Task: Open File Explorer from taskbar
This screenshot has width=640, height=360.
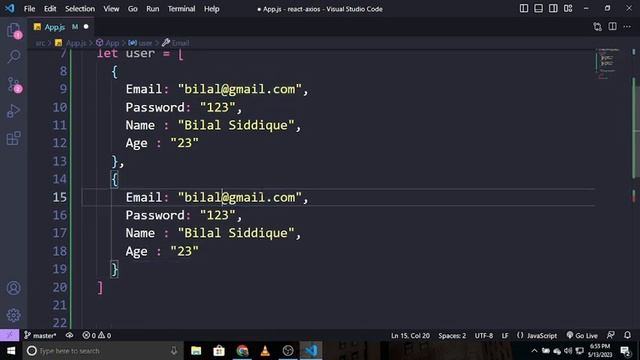Action: click(196, 351)
